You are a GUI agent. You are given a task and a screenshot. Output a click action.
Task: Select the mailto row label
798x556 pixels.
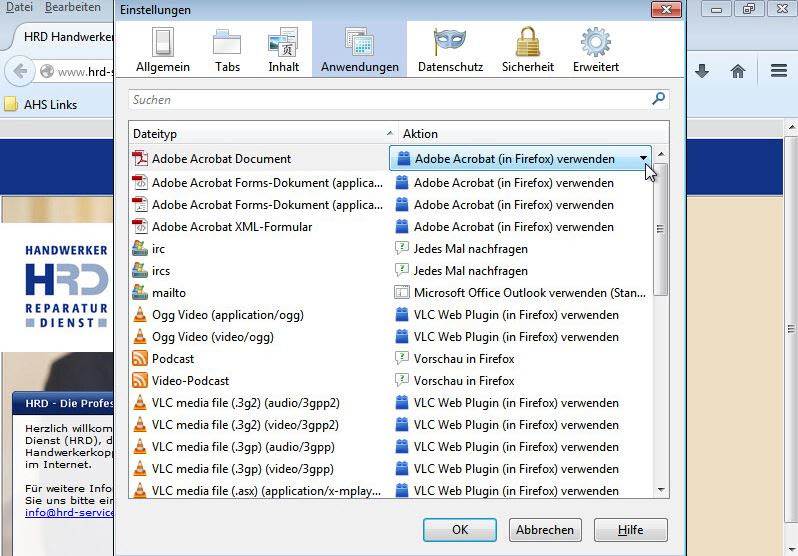[x=168, y=293]
